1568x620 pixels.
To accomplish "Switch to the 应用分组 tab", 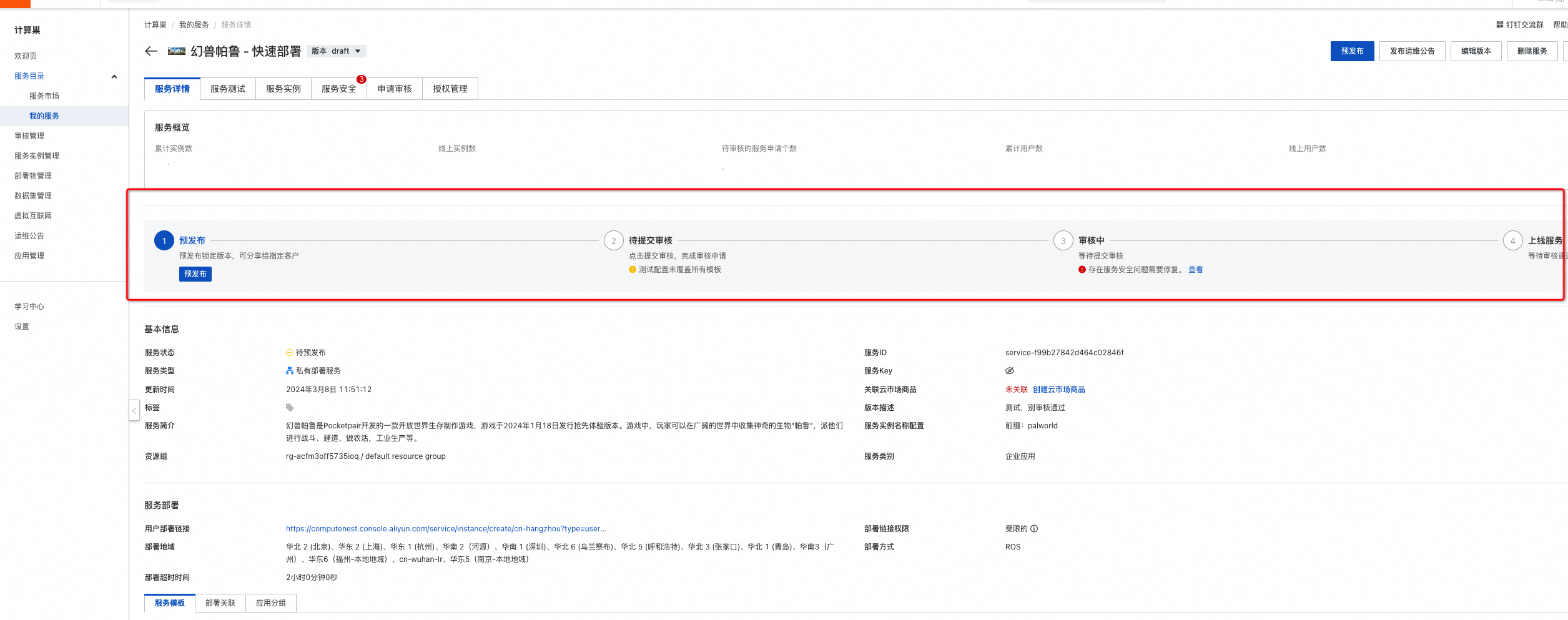I will point(271,603).
